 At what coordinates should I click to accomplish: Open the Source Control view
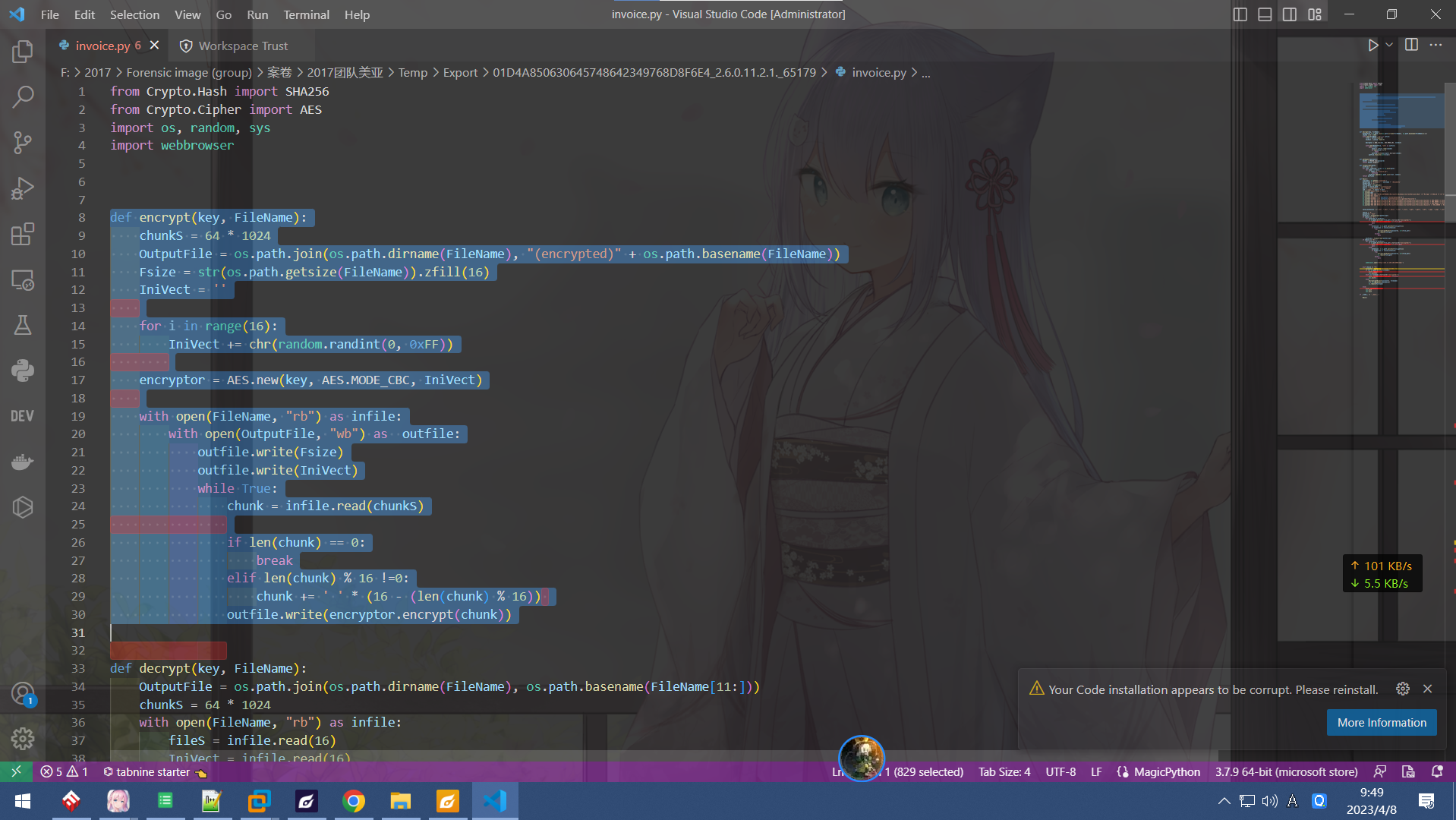23,143
